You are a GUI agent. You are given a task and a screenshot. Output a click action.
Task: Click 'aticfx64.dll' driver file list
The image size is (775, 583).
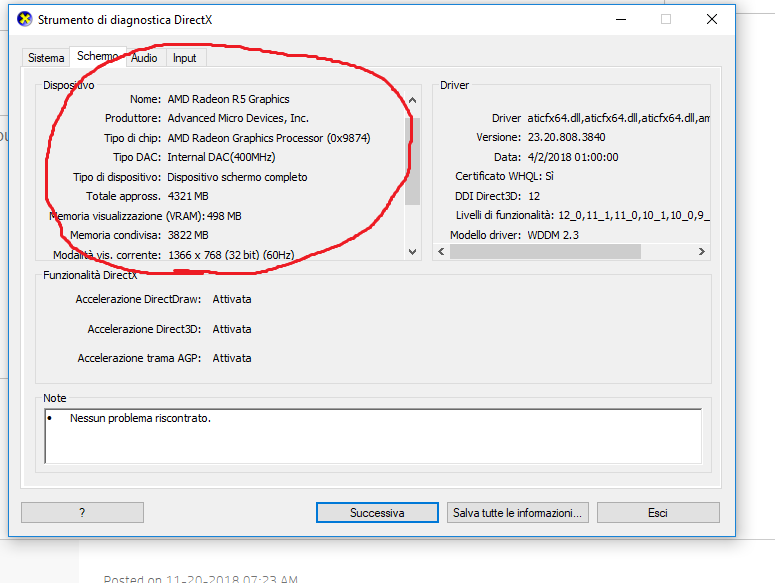point(619,118)
